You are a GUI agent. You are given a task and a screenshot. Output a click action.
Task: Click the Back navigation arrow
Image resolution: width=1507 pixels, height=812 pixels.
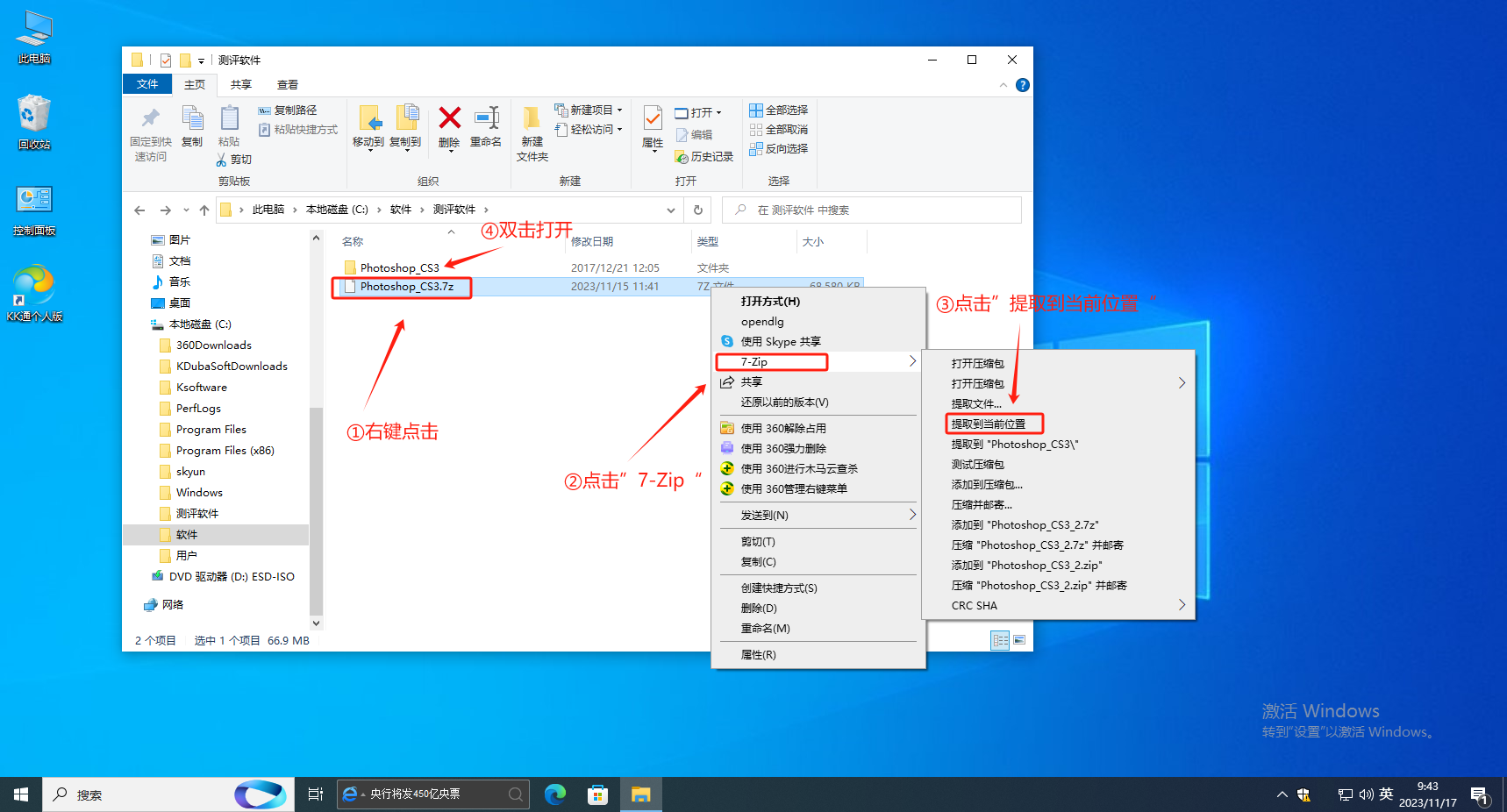(x=139, y=210)
